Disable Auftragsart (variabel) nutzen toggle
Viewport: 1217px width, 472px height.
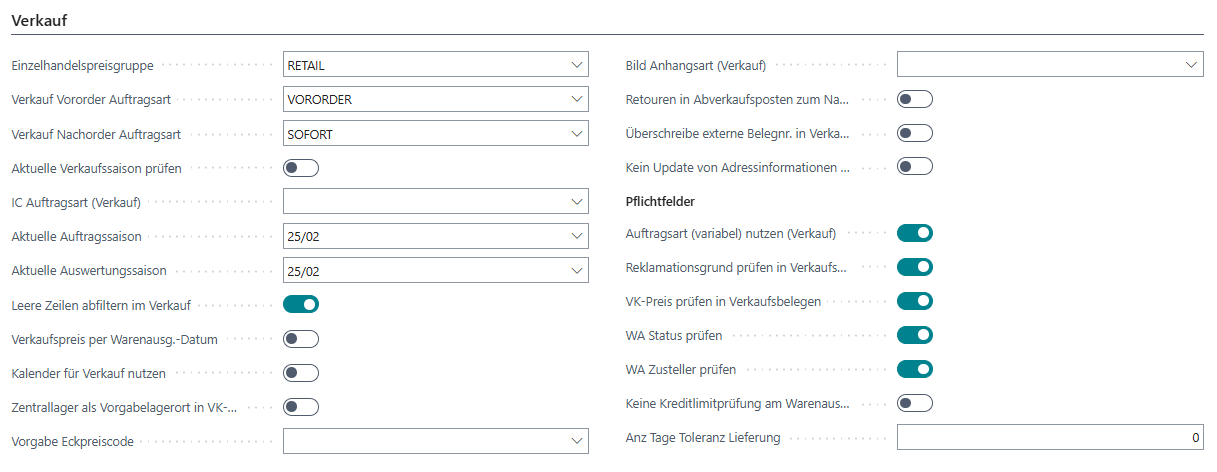click(x=914, y=233)
